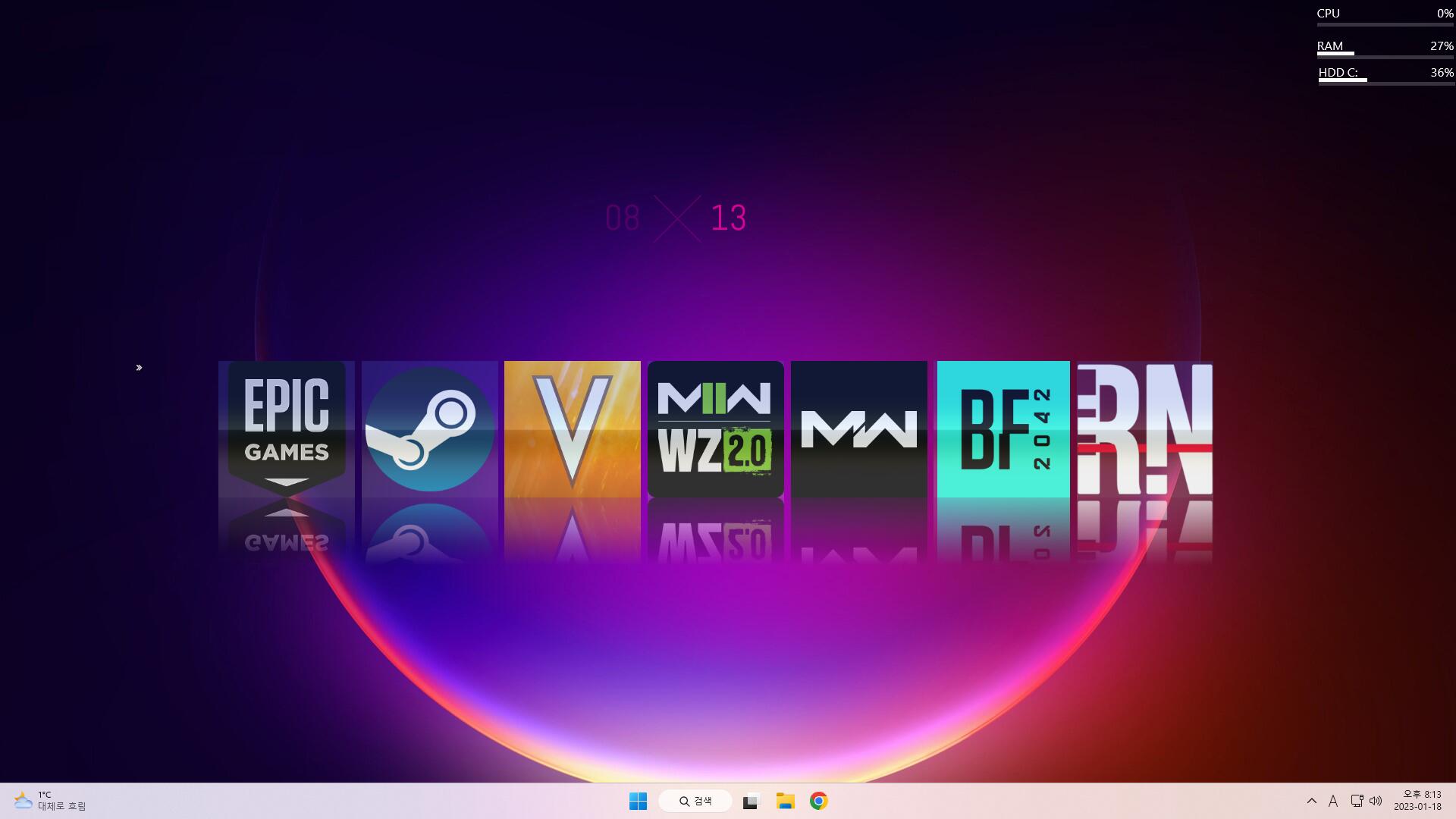Toggle the IME language indicator A
Screen dimensions: 1456x819
click(x=1332, y=801)
